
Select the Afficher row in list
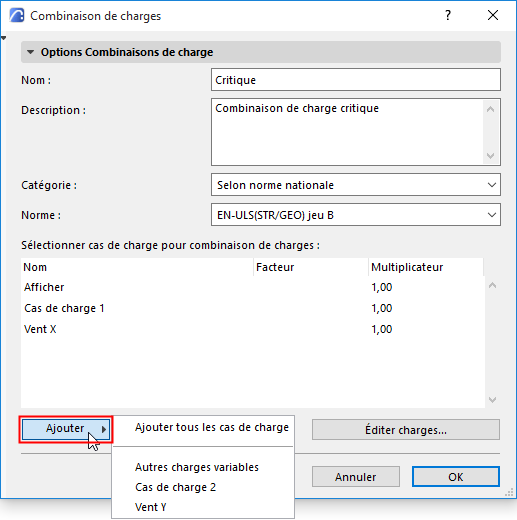(x=252, y=287)
